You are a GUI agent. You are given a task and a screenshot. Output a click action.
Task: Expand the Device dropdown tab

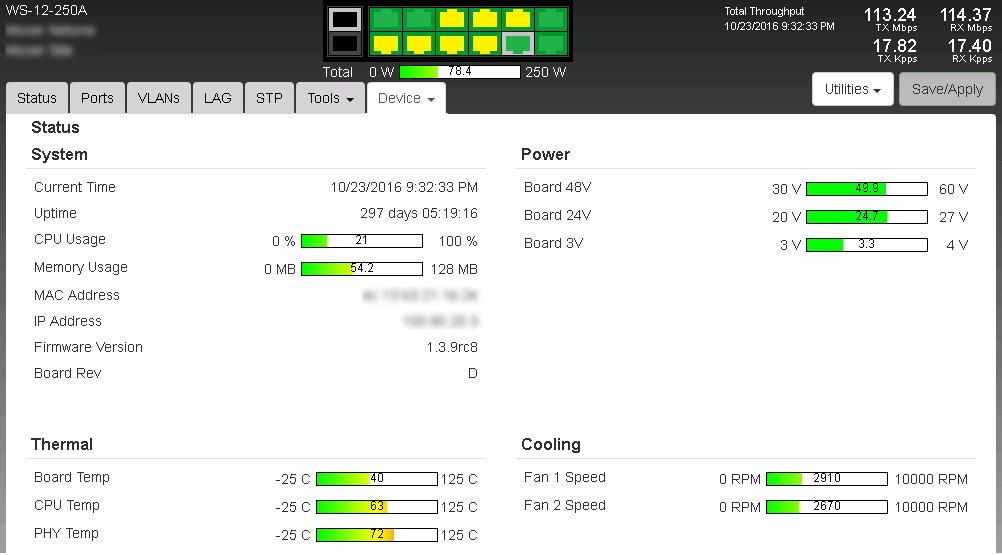[x=405, y=99]
